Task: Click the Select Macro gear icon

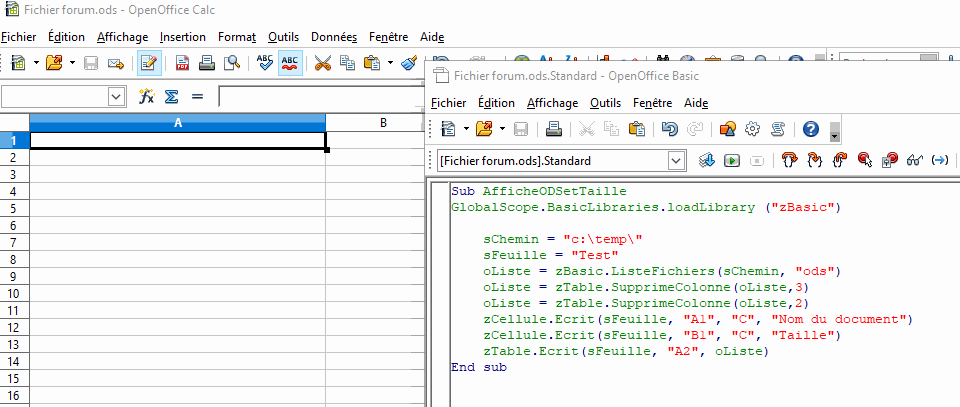Action: point(752,129)
